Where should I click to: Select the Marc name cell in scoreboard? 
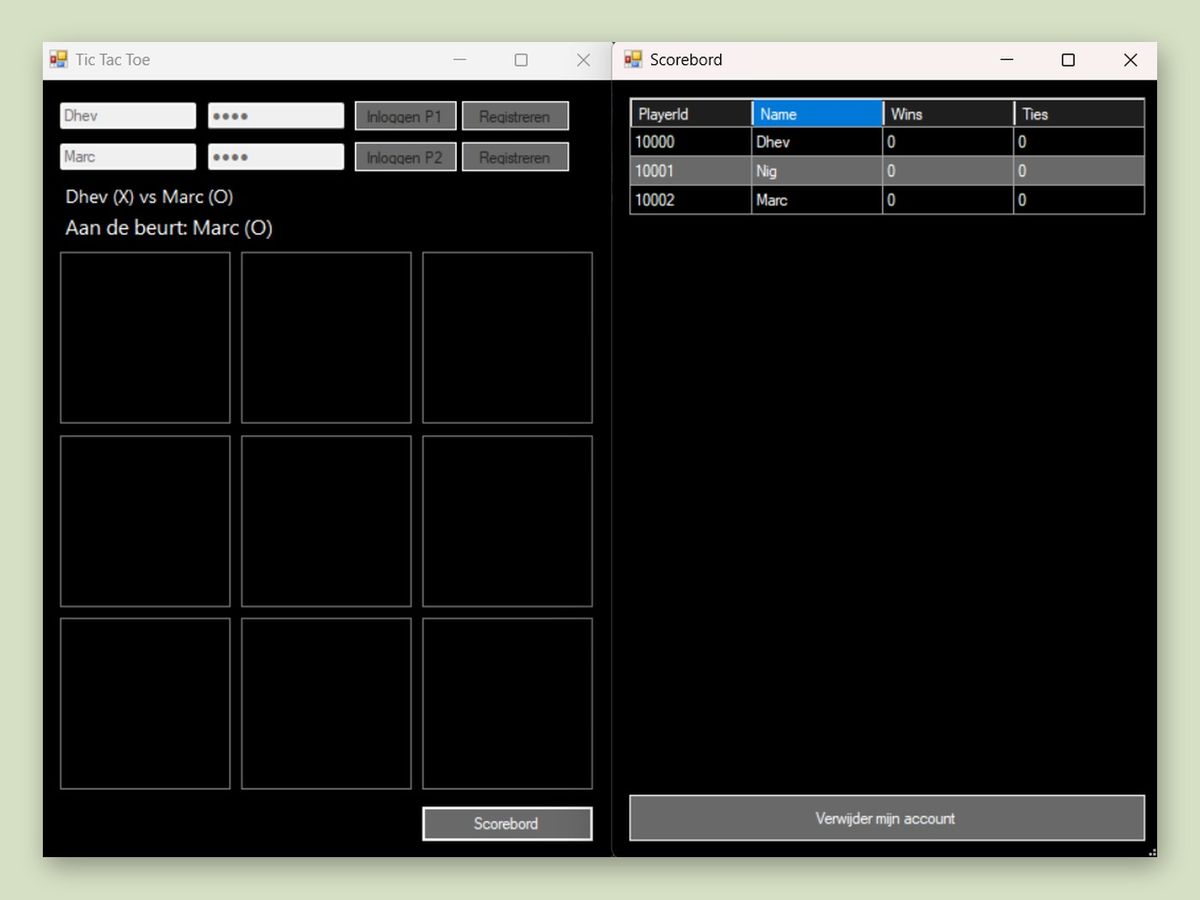point(817,200)
